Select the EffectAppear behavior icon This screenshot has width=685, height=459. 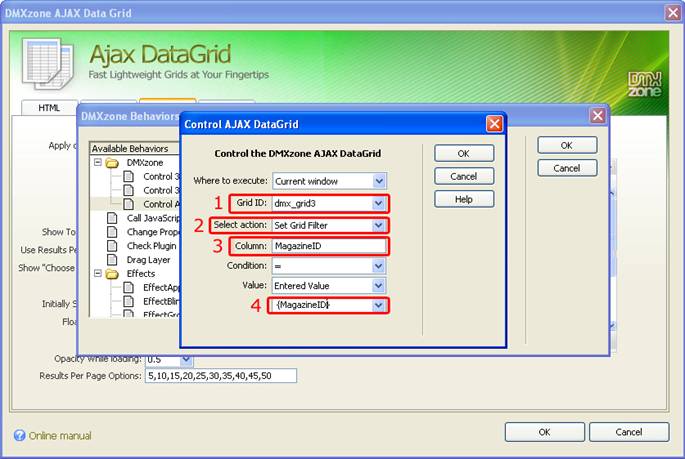pyautogui.click(x=128, y=287)
